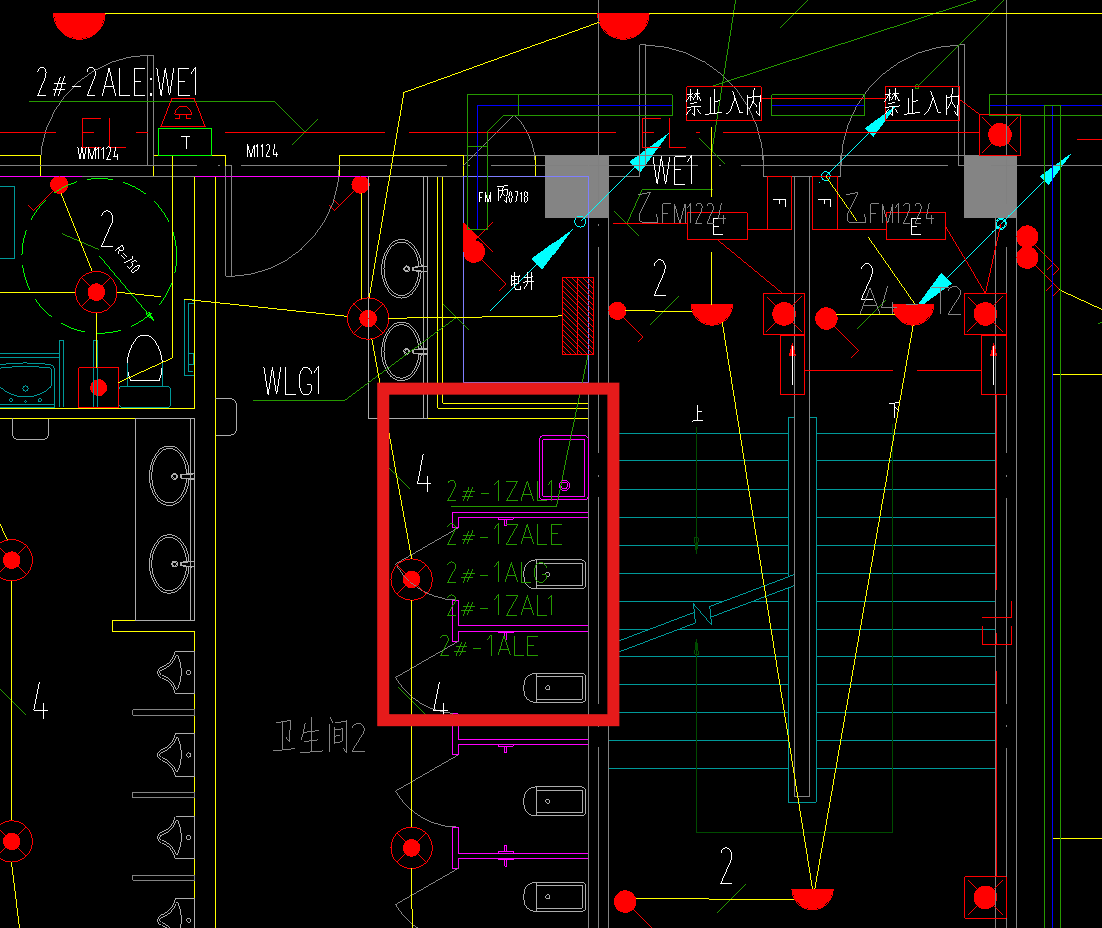Select the white WE1 label near the stair door

click(673, 171)
